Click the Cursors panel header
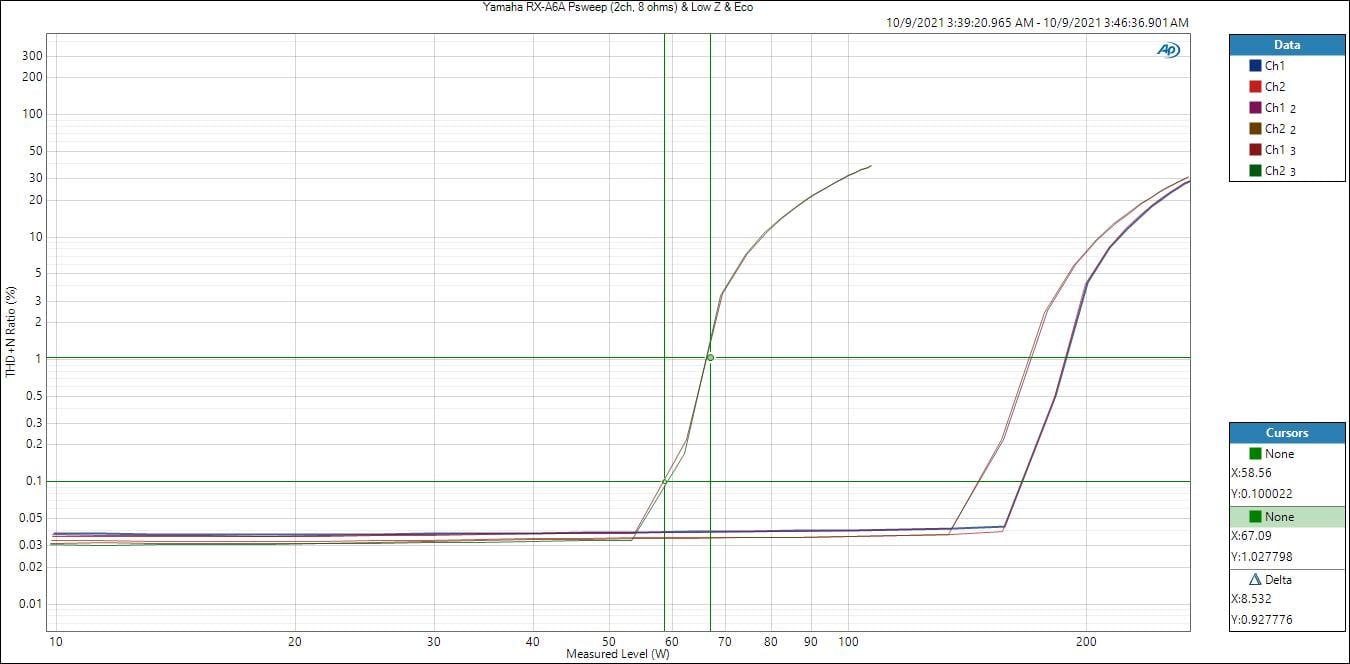 (1287, 433)
